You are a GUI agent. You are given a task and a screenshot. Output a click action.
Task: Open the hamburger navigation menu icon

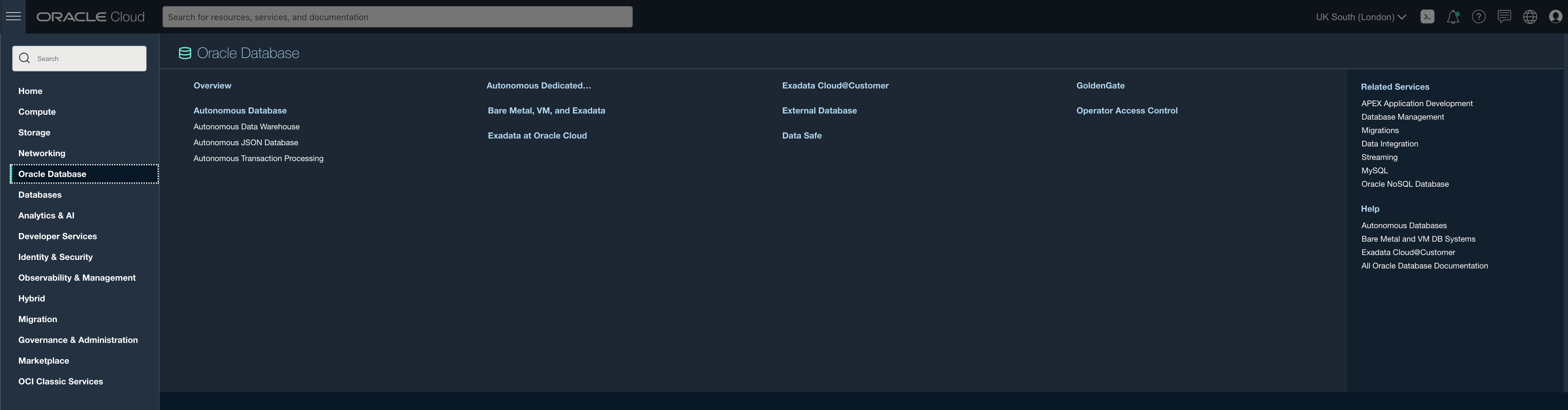pos(13,16)
